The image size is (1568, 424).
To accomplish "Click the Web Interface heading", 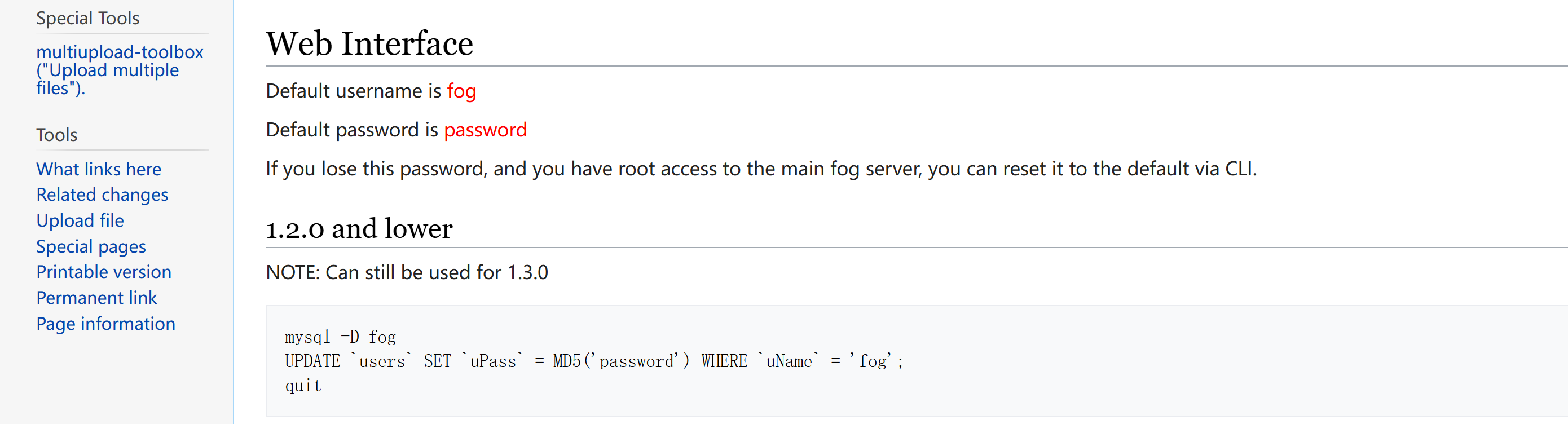I will point(369,43).
